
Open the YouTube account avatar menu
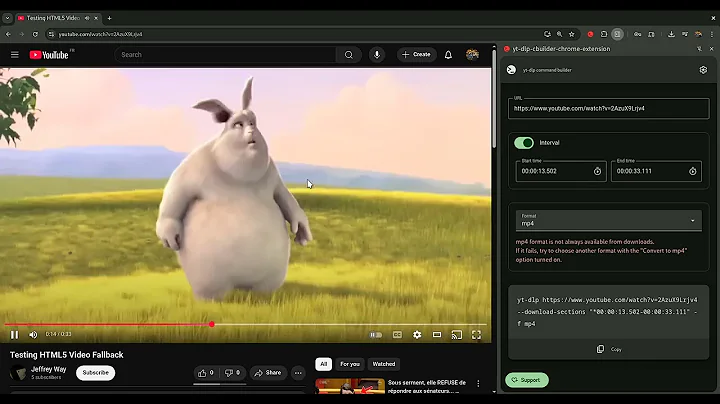pyautogui.click(x=472, y=55)
